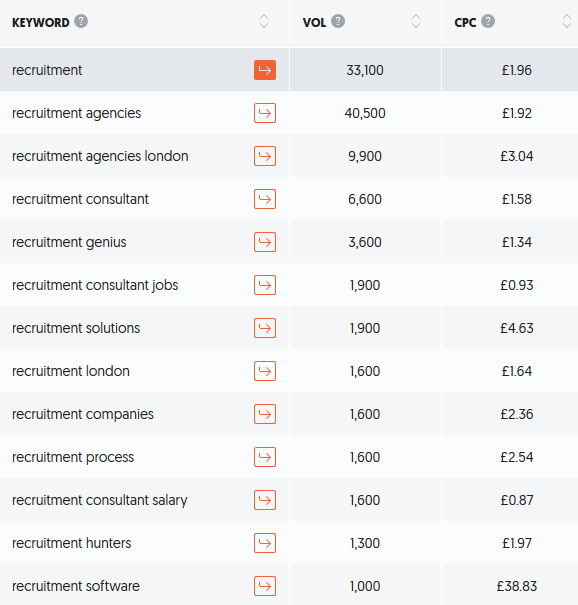Show help tooltip for VOL column
578x605 pixels.
click(x=338, y=21)
